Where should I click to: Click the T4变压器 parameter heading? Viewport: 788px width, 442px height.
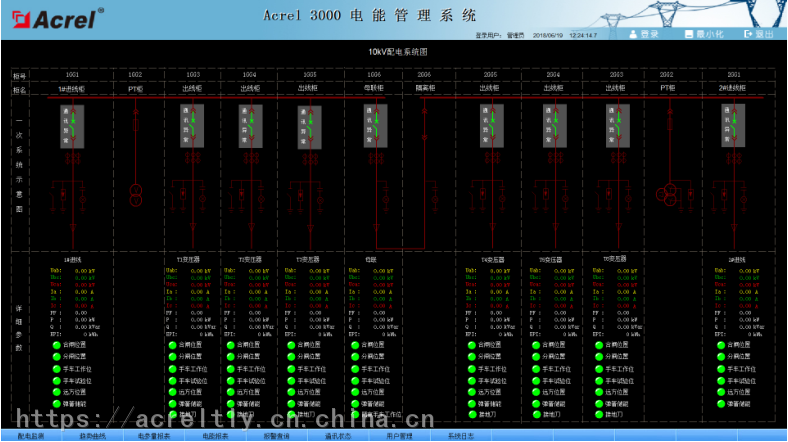point(492,260)
